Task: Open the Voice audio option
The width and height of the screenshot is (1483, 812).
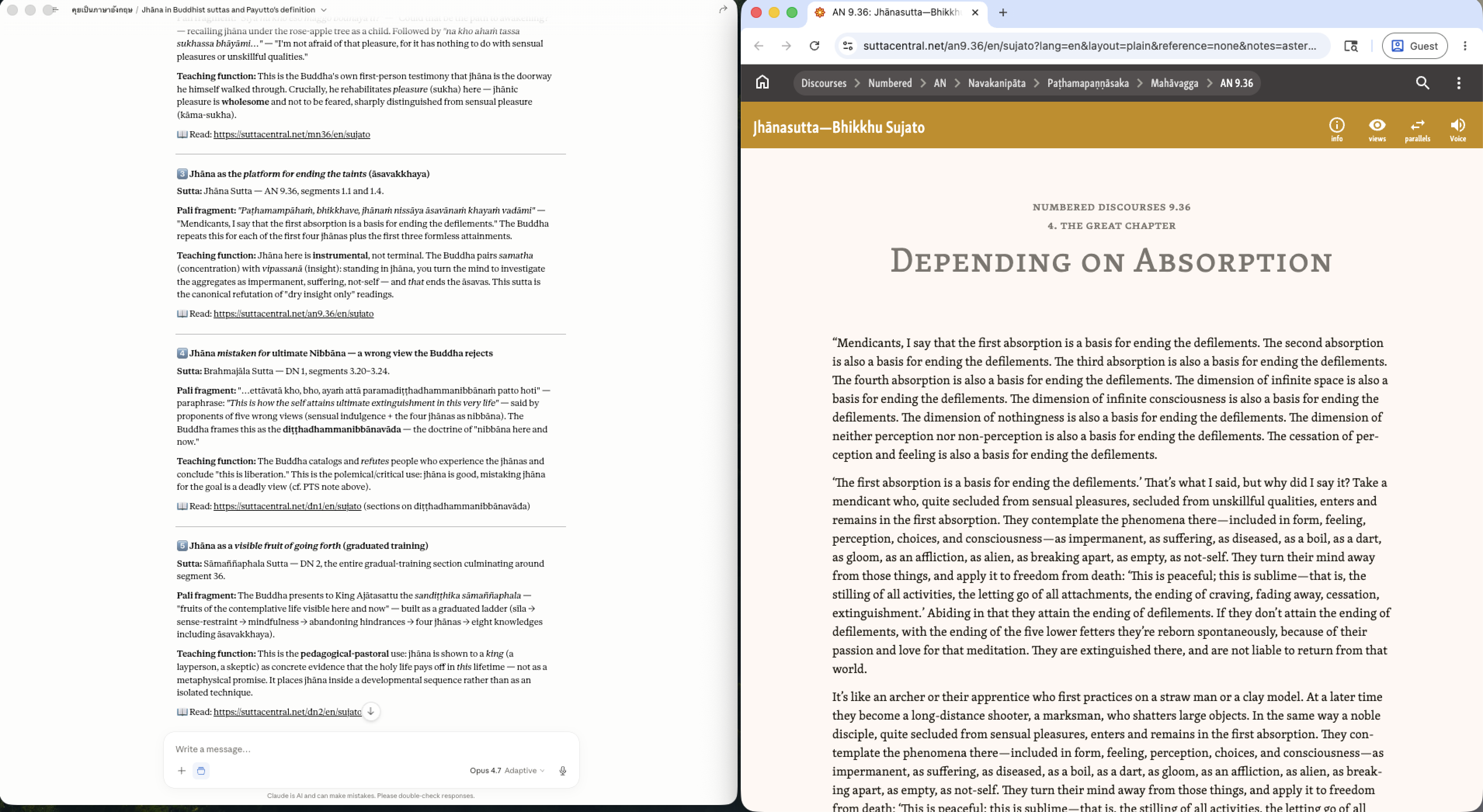Action: [x=1457, y=130]
